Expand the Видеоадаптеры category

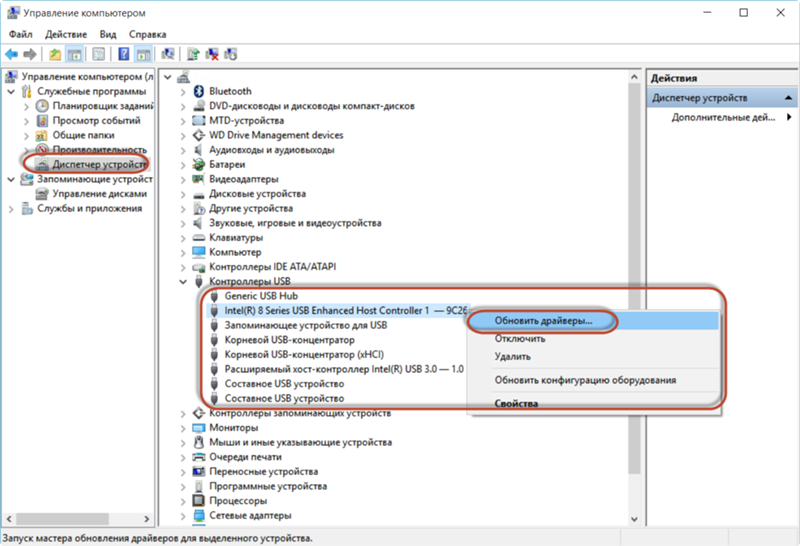tap(183, 180)
